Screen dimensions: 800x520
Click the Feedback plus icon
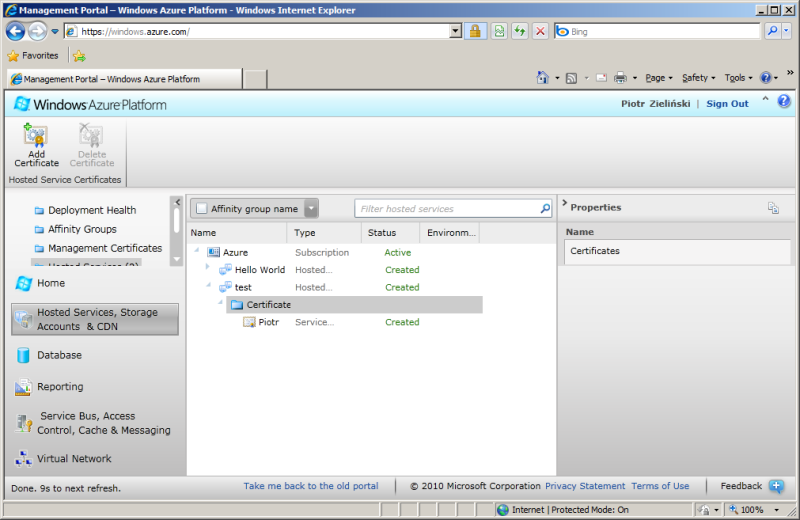tap(776, 486)
